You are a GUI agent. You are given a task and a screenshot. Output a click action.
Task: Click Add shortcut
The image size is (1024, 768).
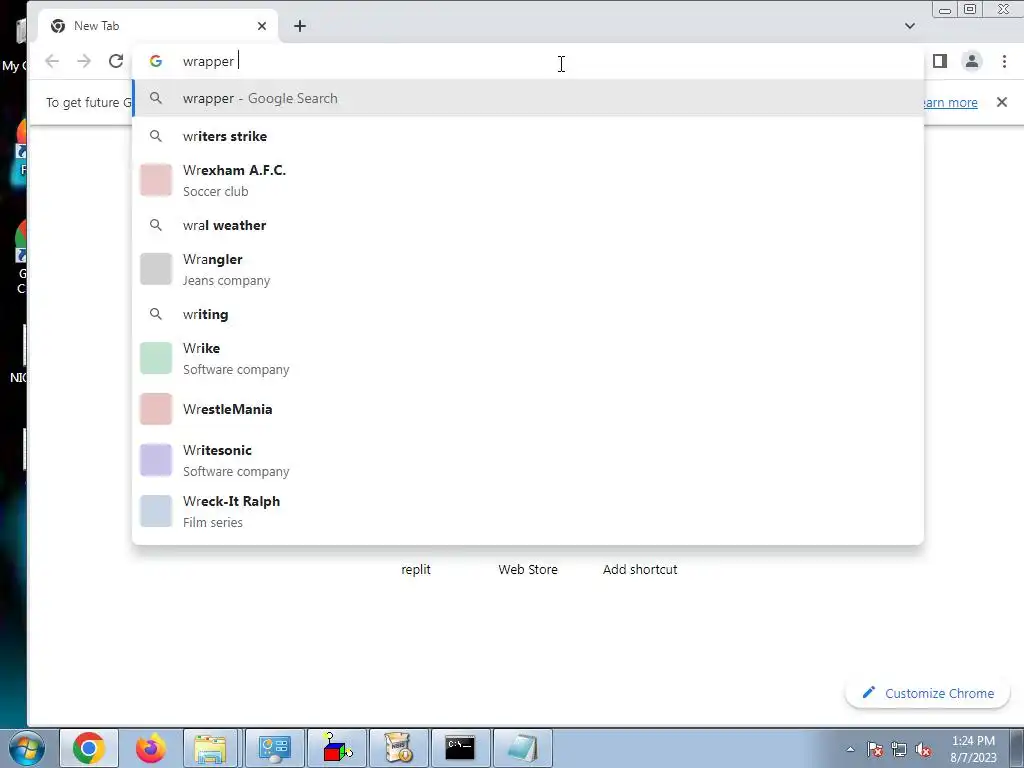coord(640,569)
